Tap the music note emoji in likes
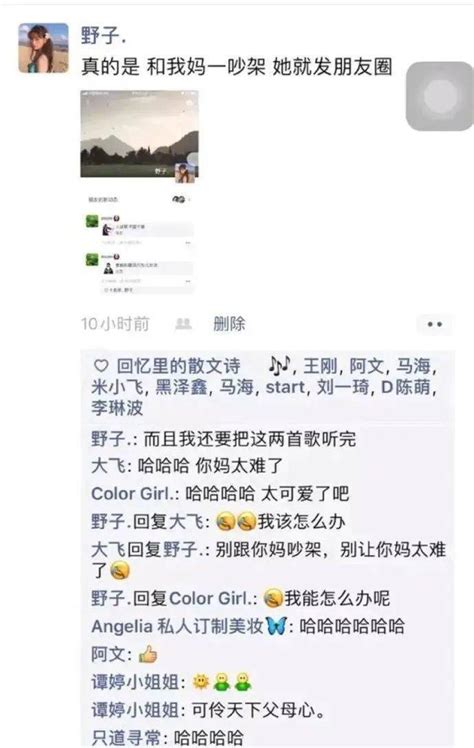 point(279,365)
